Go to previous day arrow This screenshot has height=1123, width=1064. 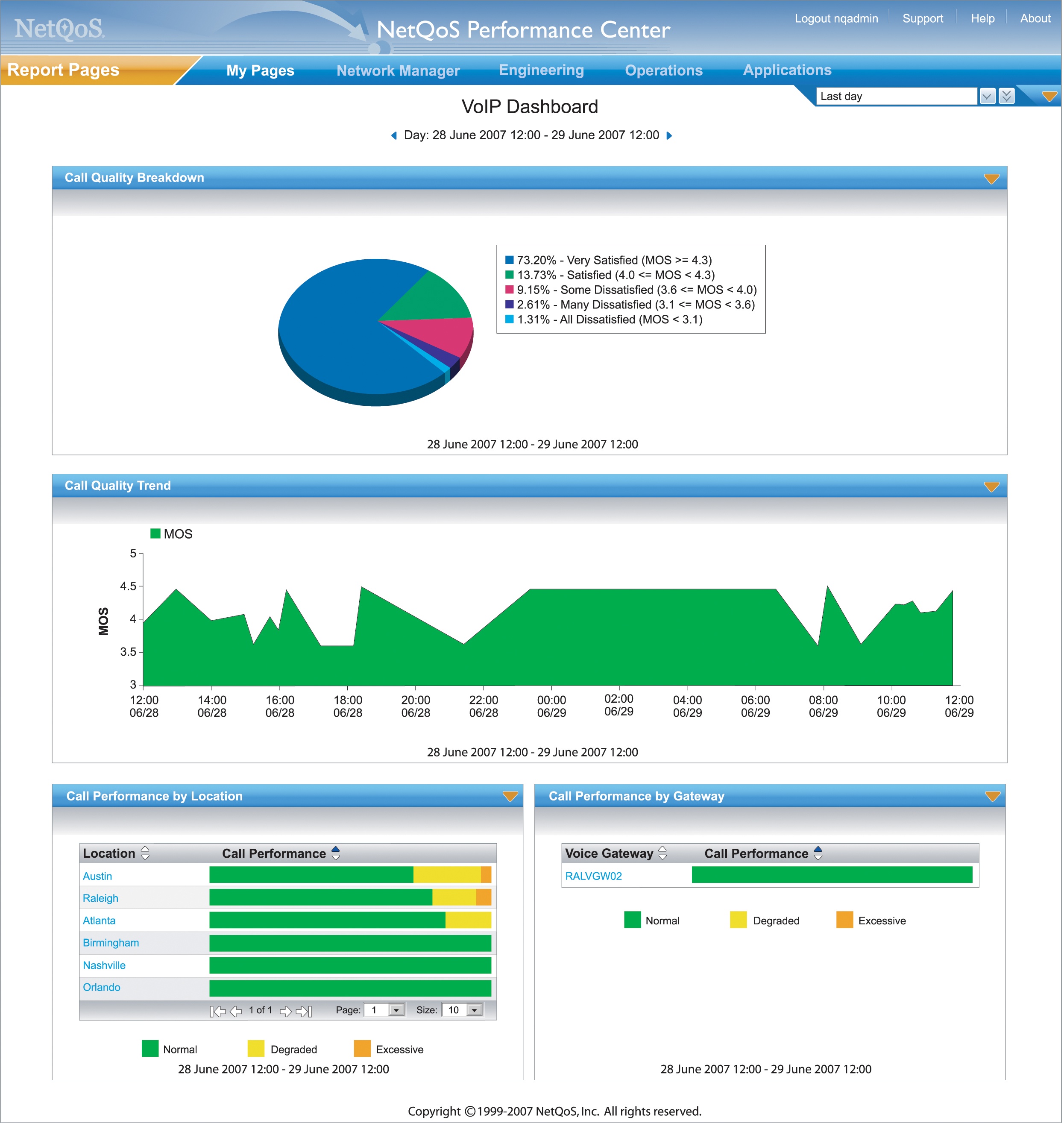click(394, 135)
